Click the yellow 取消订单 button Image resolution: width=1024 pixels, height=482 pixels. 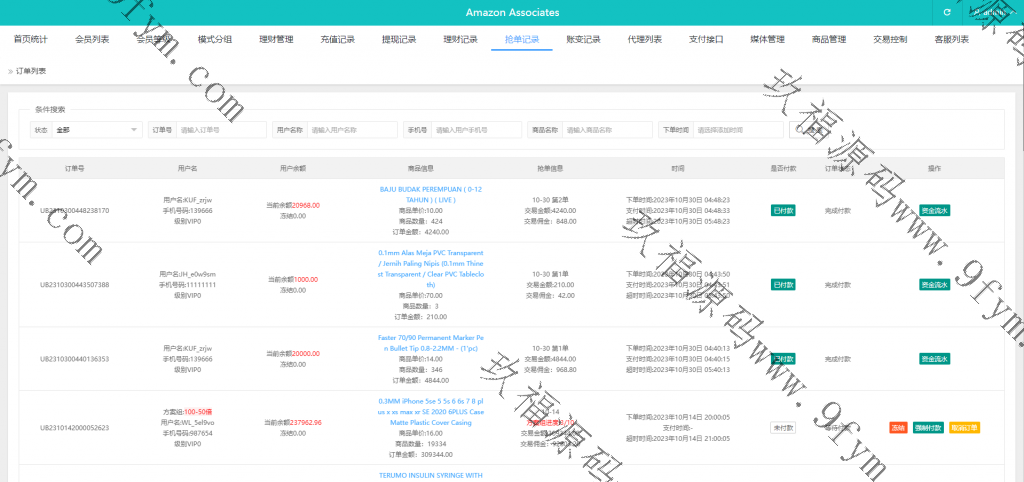965,428
